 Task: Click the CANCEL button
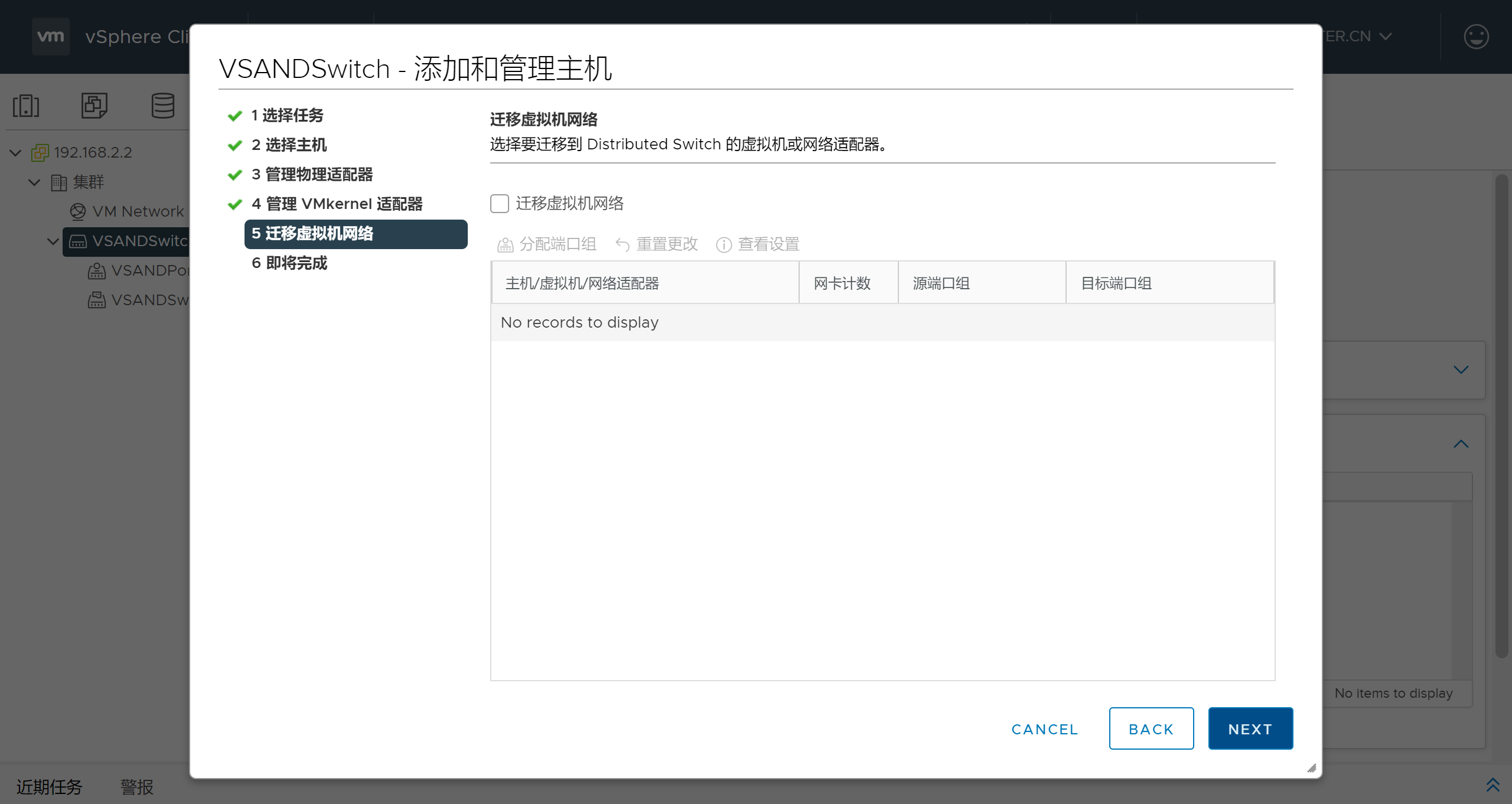click(1044, 729)
